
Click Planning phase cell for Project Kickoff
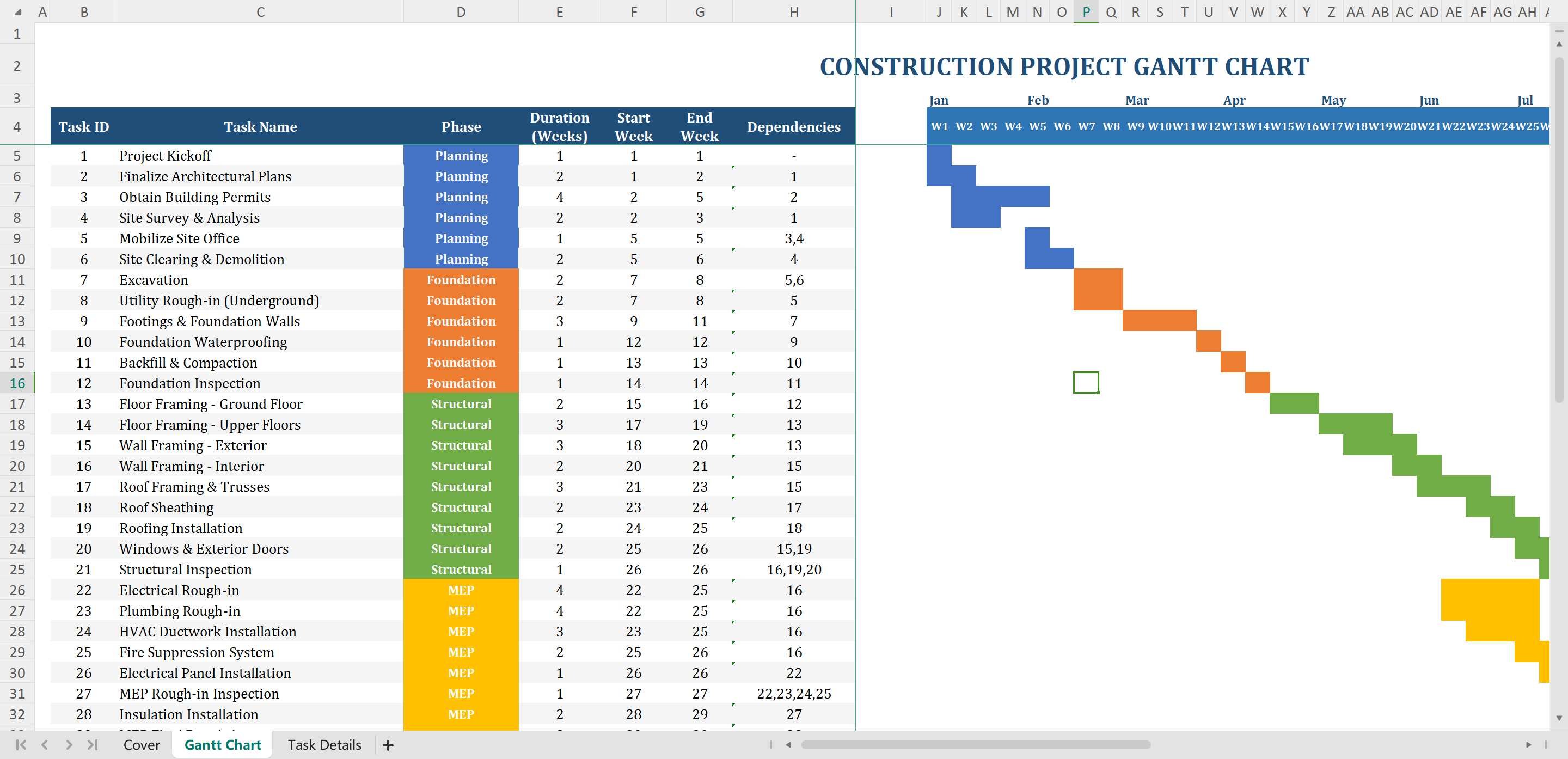tap(461, 155)
